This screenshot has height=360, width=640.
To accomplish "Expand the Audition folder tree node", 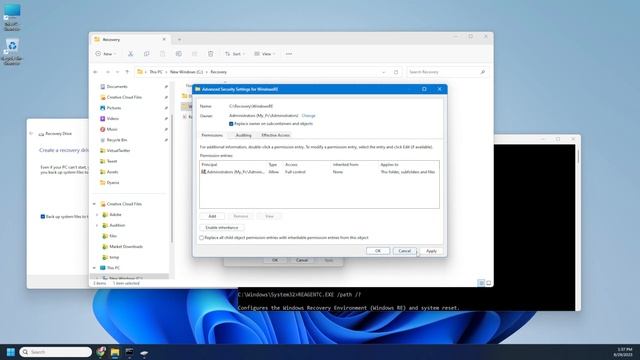I will click(97, 225).
